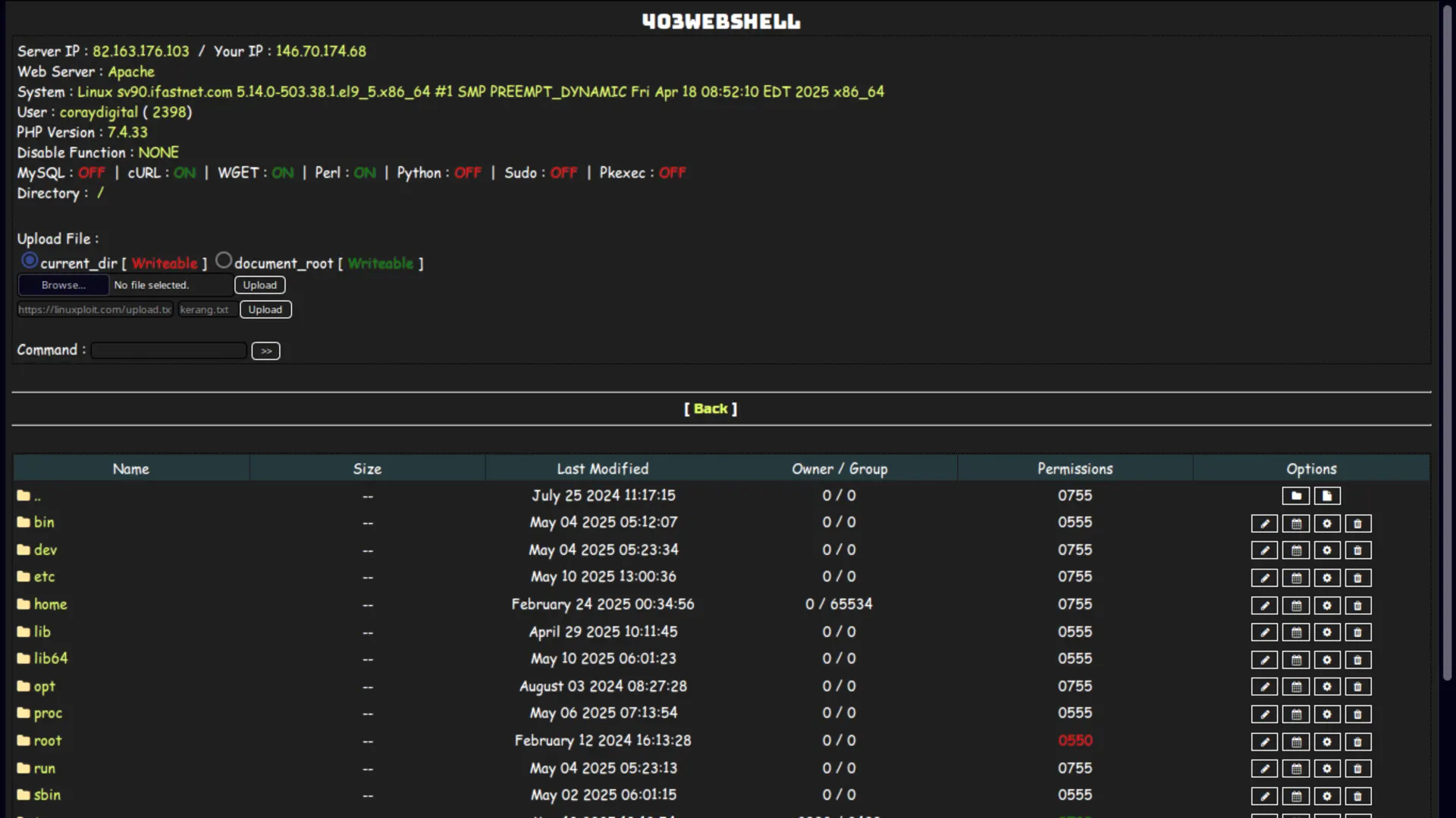1456x818 pixels.
Task: Click the Server IP value 82.163.176.103
Action: pyautogui.click(x=141, y=51)
